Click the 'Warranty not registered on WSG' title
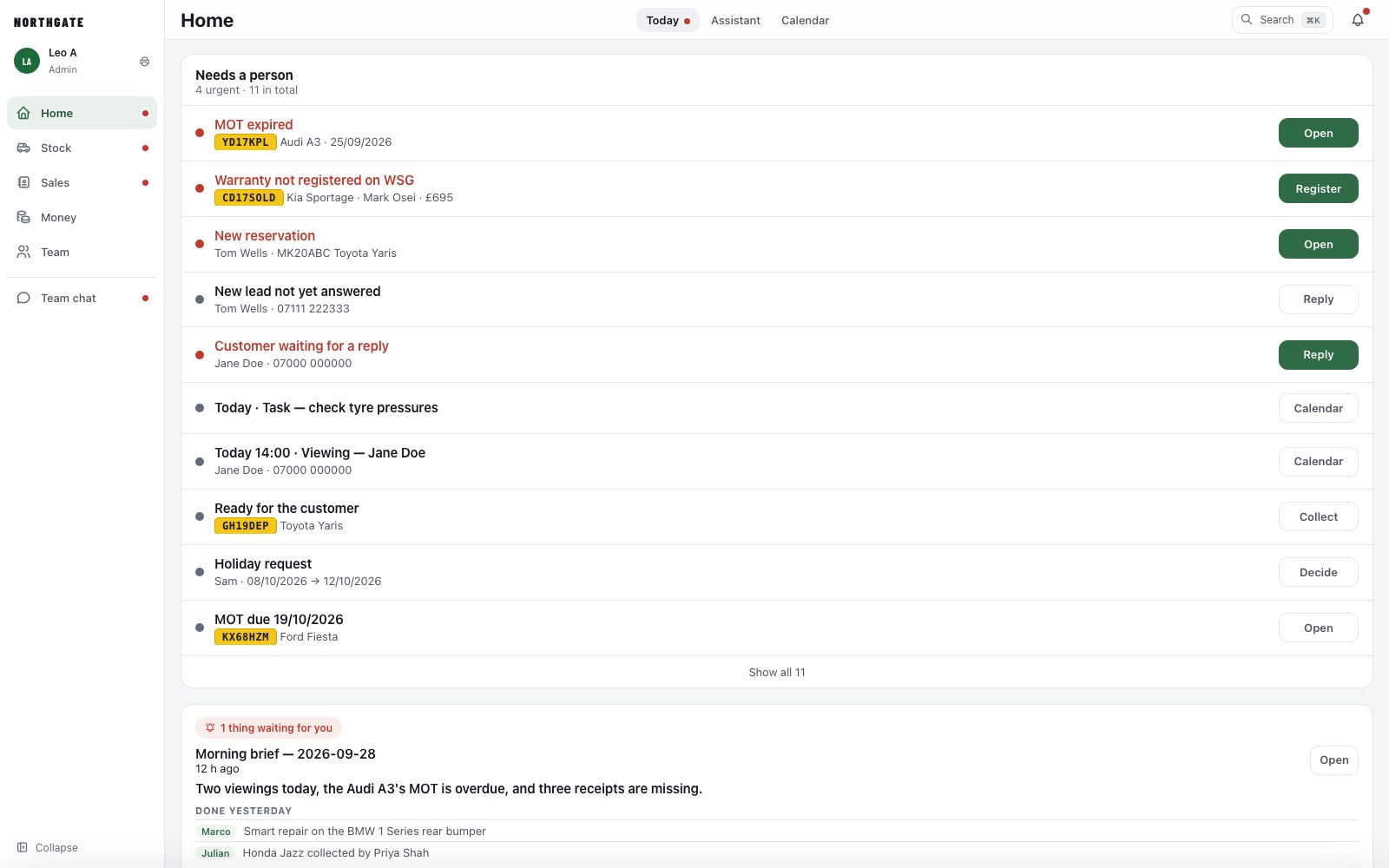The image size is (1389, 868). [314, 180]
